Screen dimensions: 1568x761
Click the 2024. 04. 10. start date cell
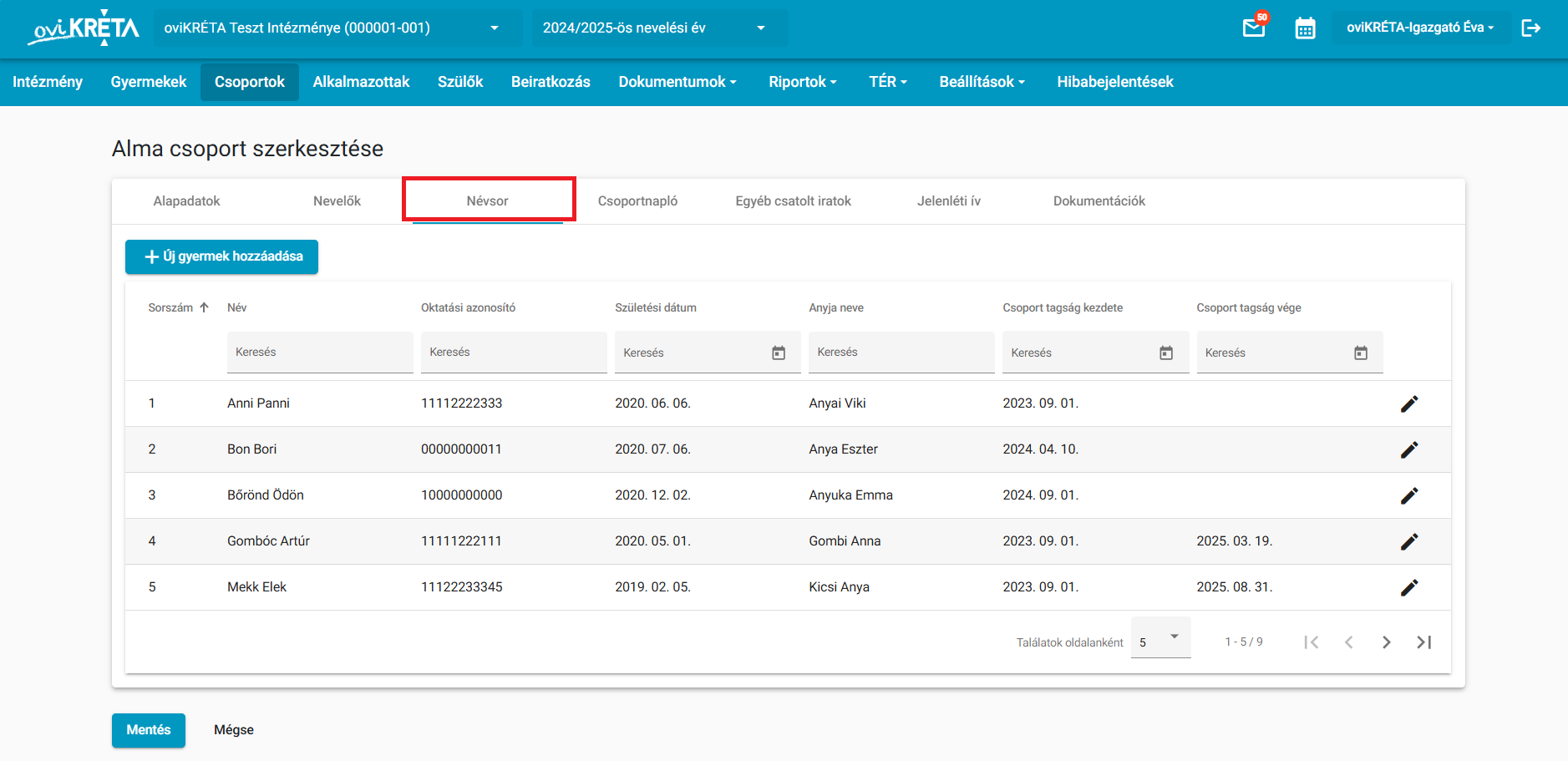(x=1041, y=449)
